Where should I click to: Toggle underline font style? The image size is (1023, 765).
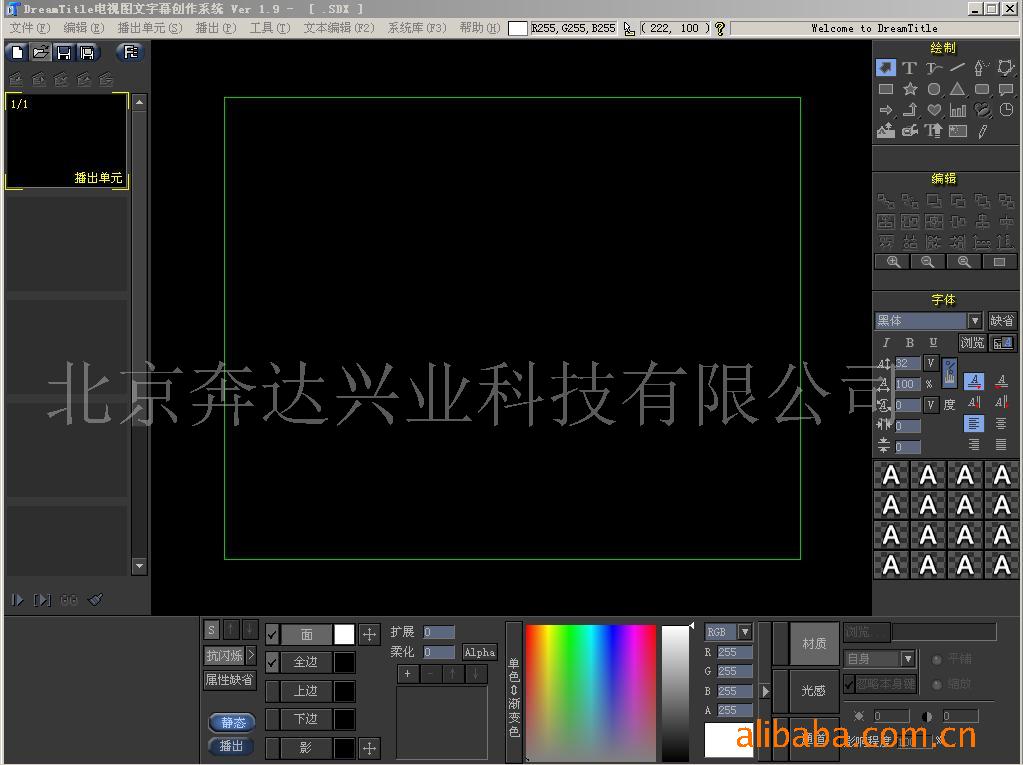[933, 342]
